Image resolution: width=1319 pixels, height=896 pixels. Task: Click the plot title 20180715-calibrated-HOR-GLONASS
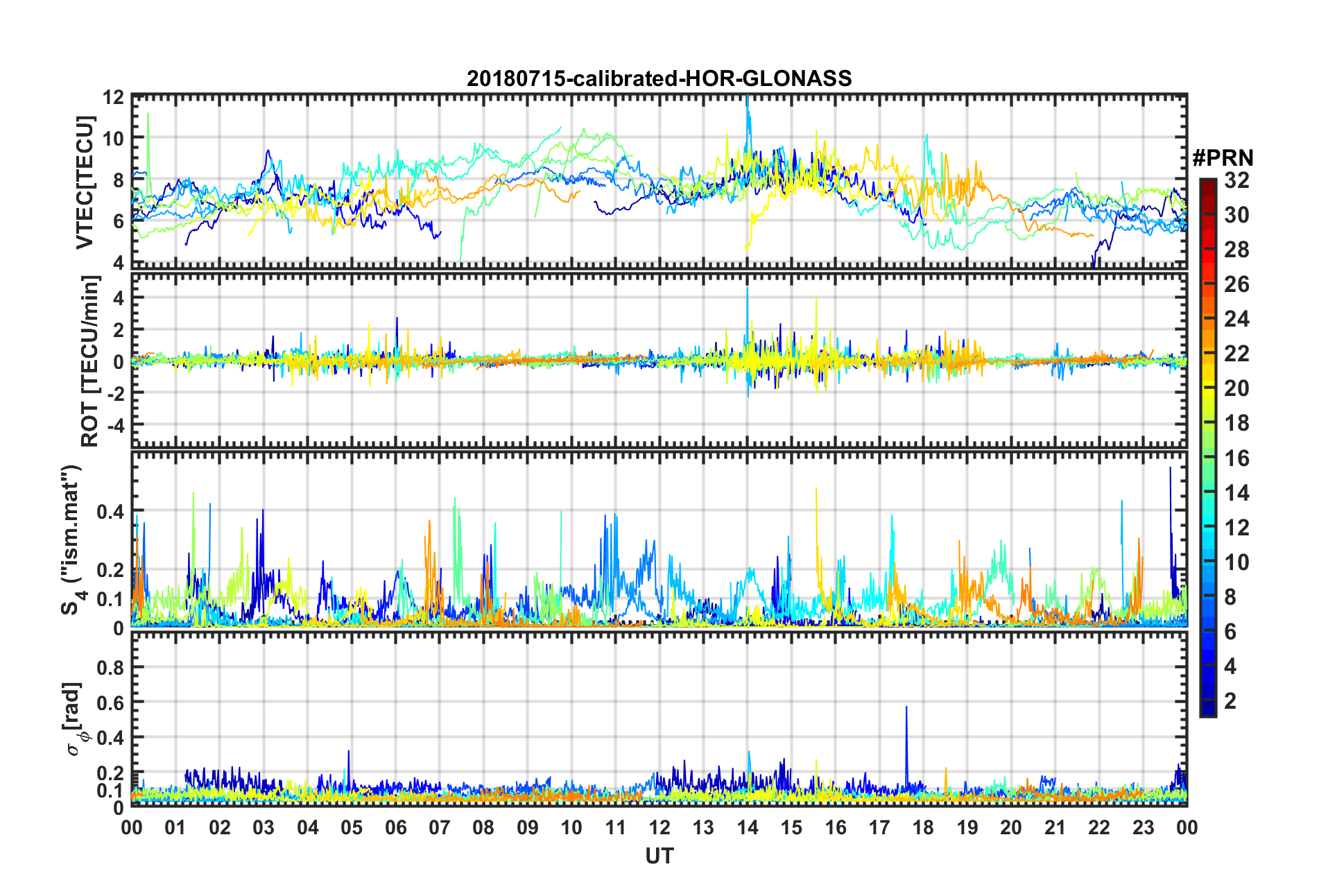(x=659, y=78)
